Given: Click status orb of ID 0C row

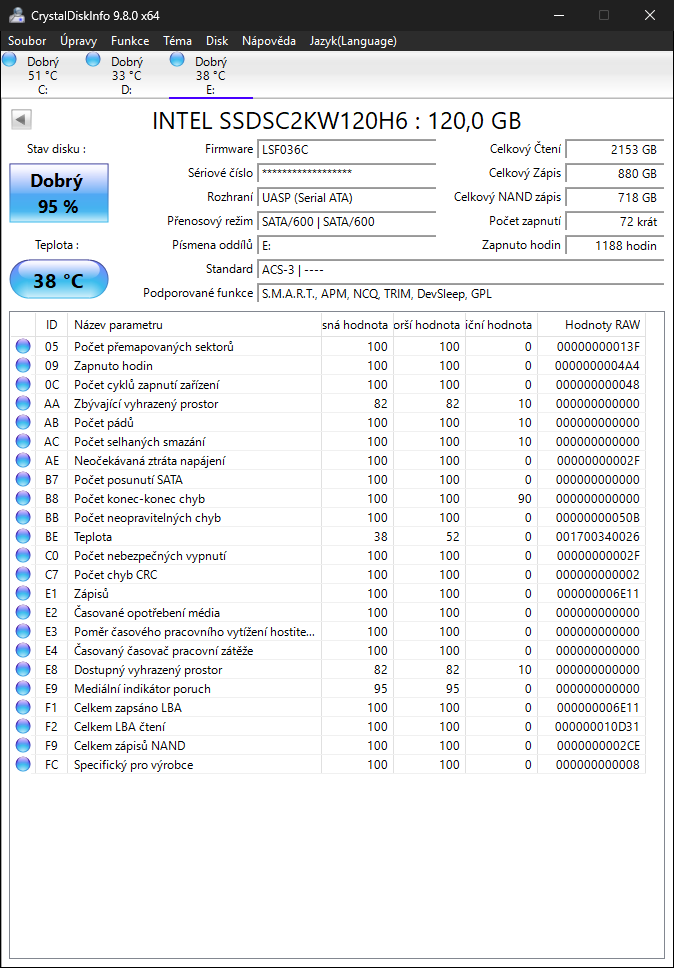Looking at the screenshot, I should (23, 385).
